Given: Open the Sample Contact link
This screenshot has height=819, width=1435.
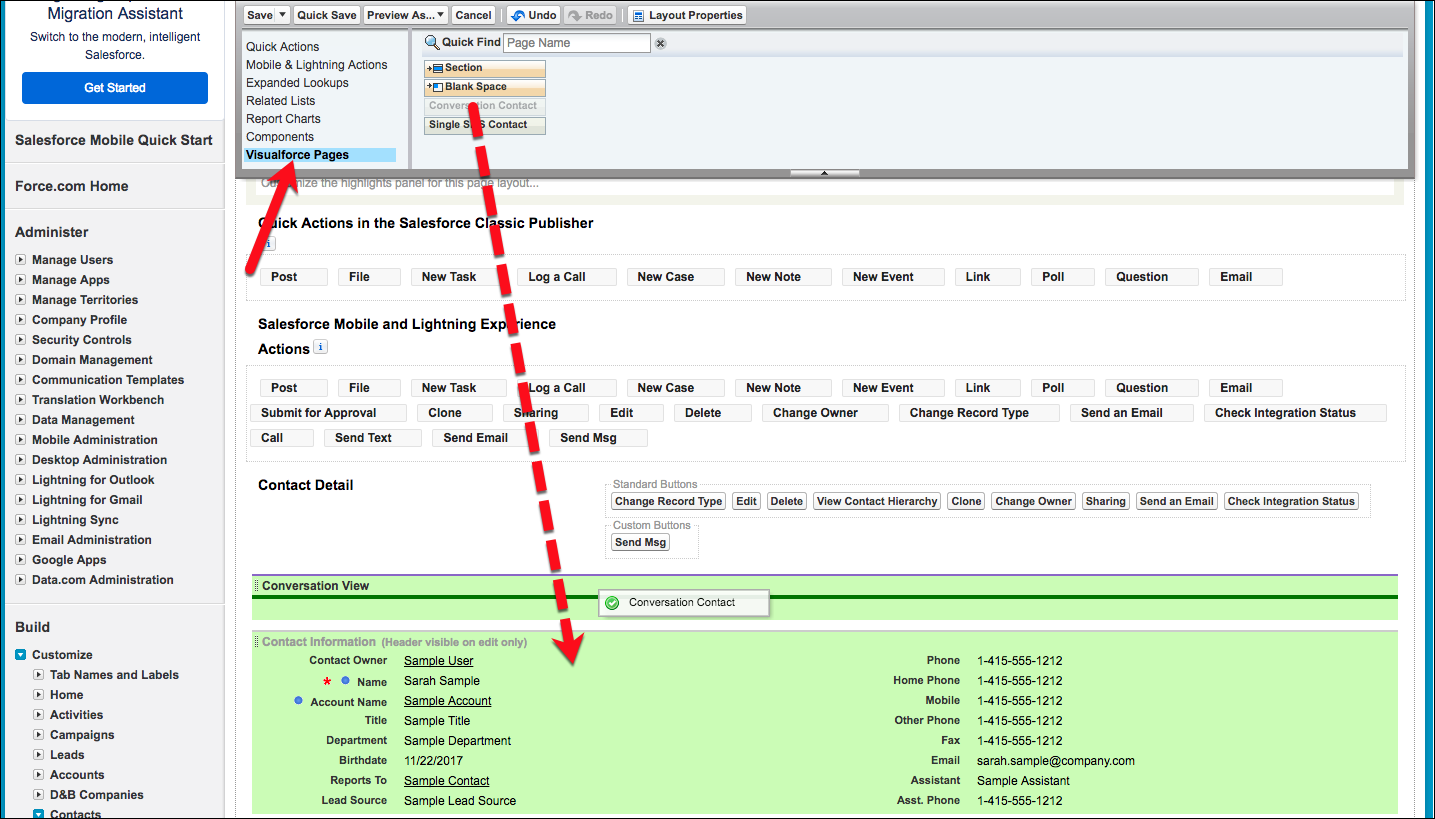Looking at the screenshot, I should pos(447,781).
